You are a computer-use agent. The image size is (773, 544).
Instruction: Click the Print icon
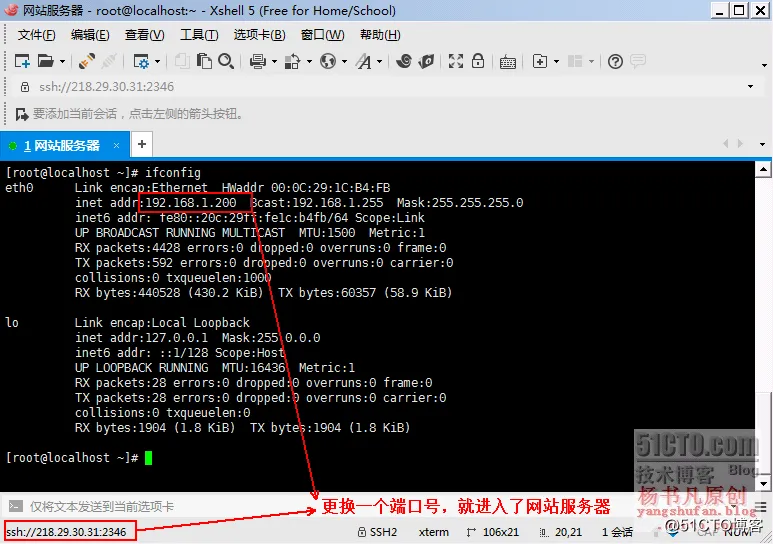tap(257, 61)
